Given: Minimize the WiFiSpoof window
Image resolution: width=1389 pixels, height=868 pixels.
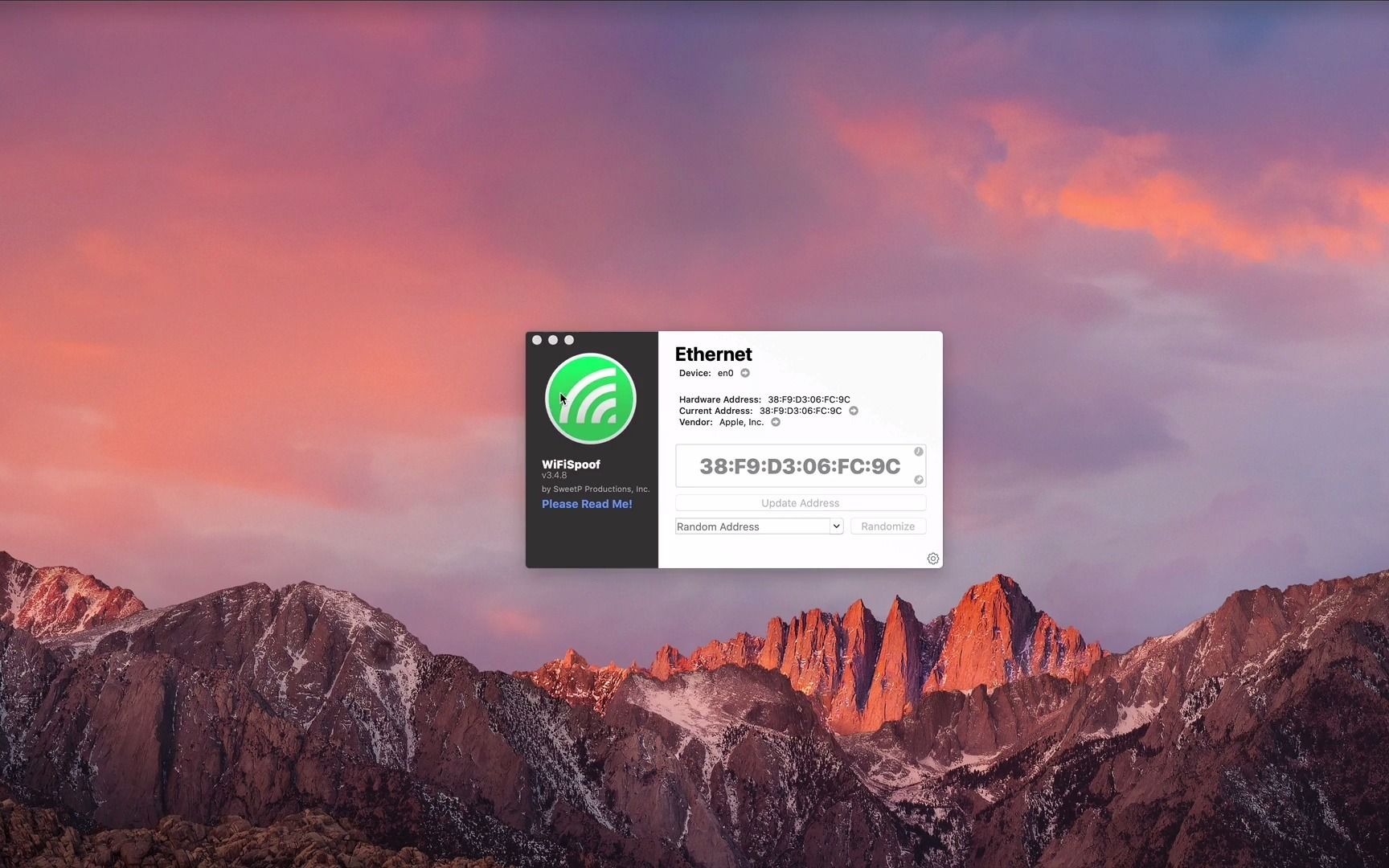Looking at the screenshot, I should 553,340.
